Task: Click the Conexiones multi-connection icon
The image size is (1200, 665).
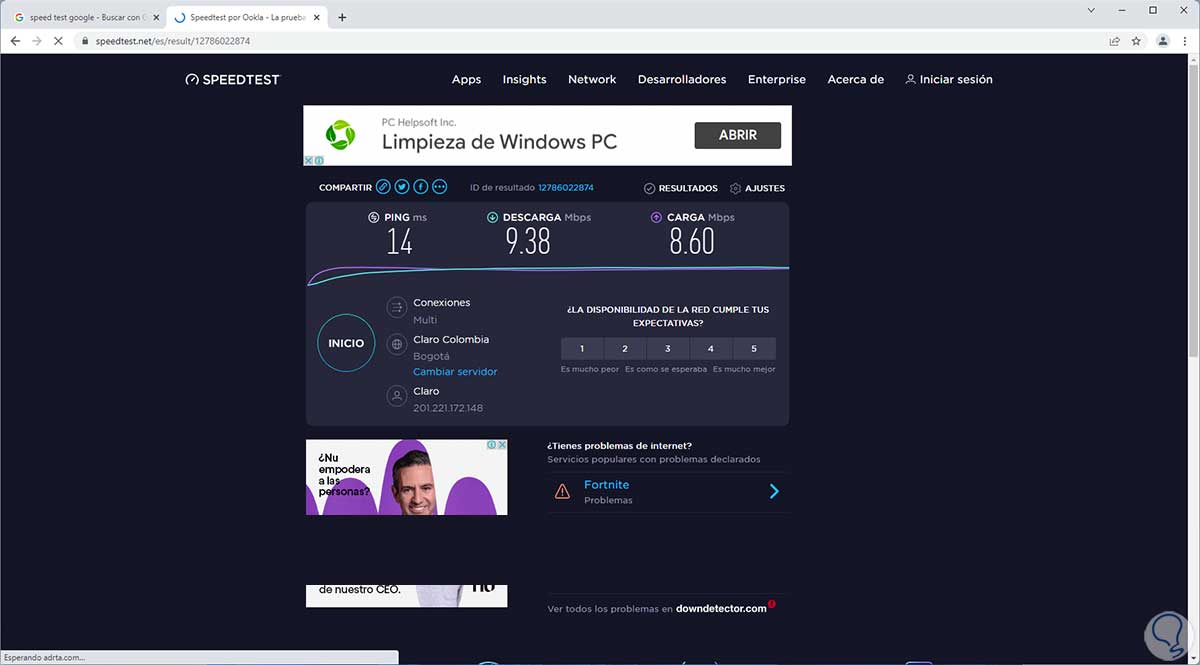Action: 397,309
